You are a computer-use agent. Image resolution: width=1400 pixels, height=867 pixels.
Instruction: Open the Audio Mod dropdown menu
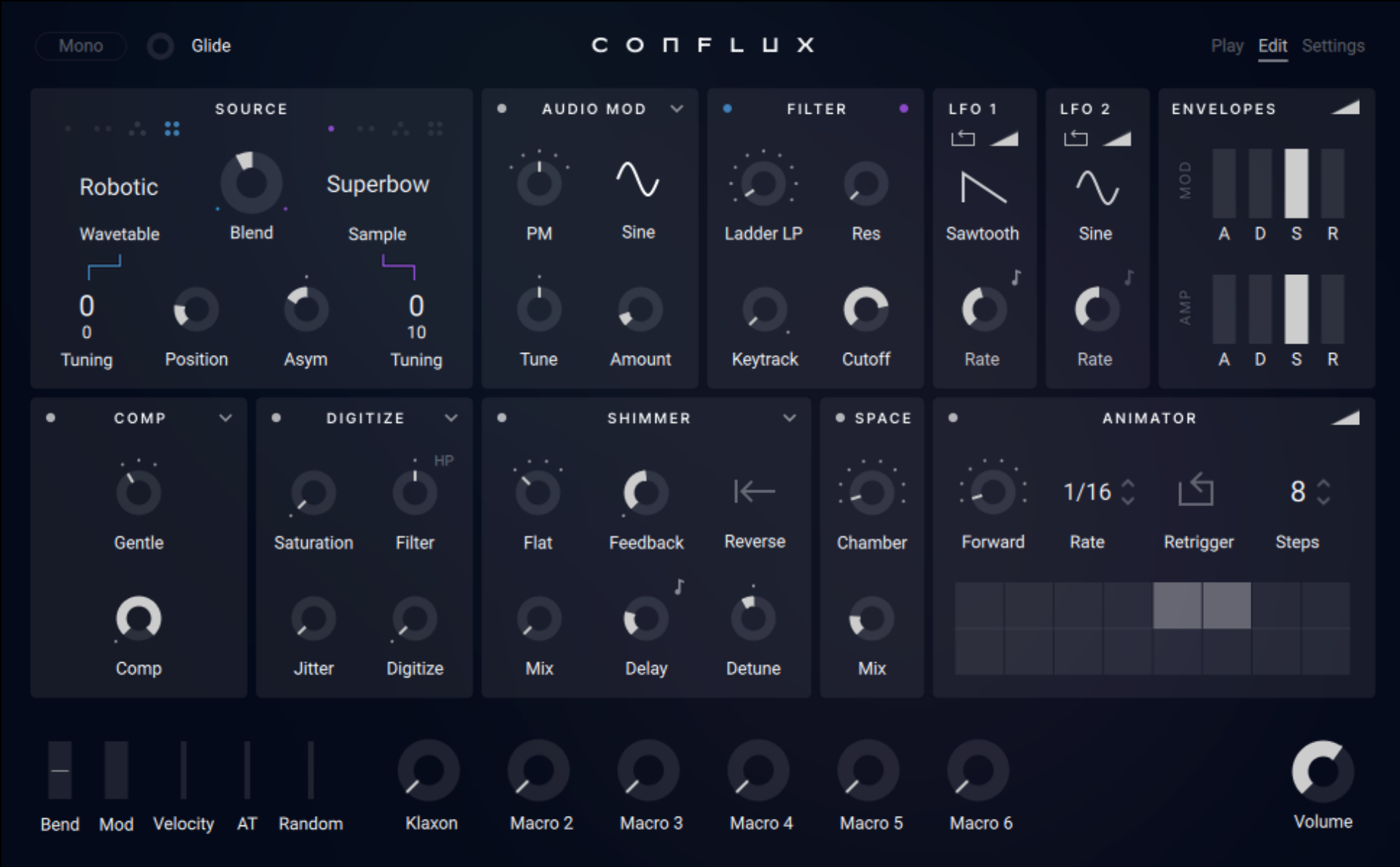click(x=677, y=109)
